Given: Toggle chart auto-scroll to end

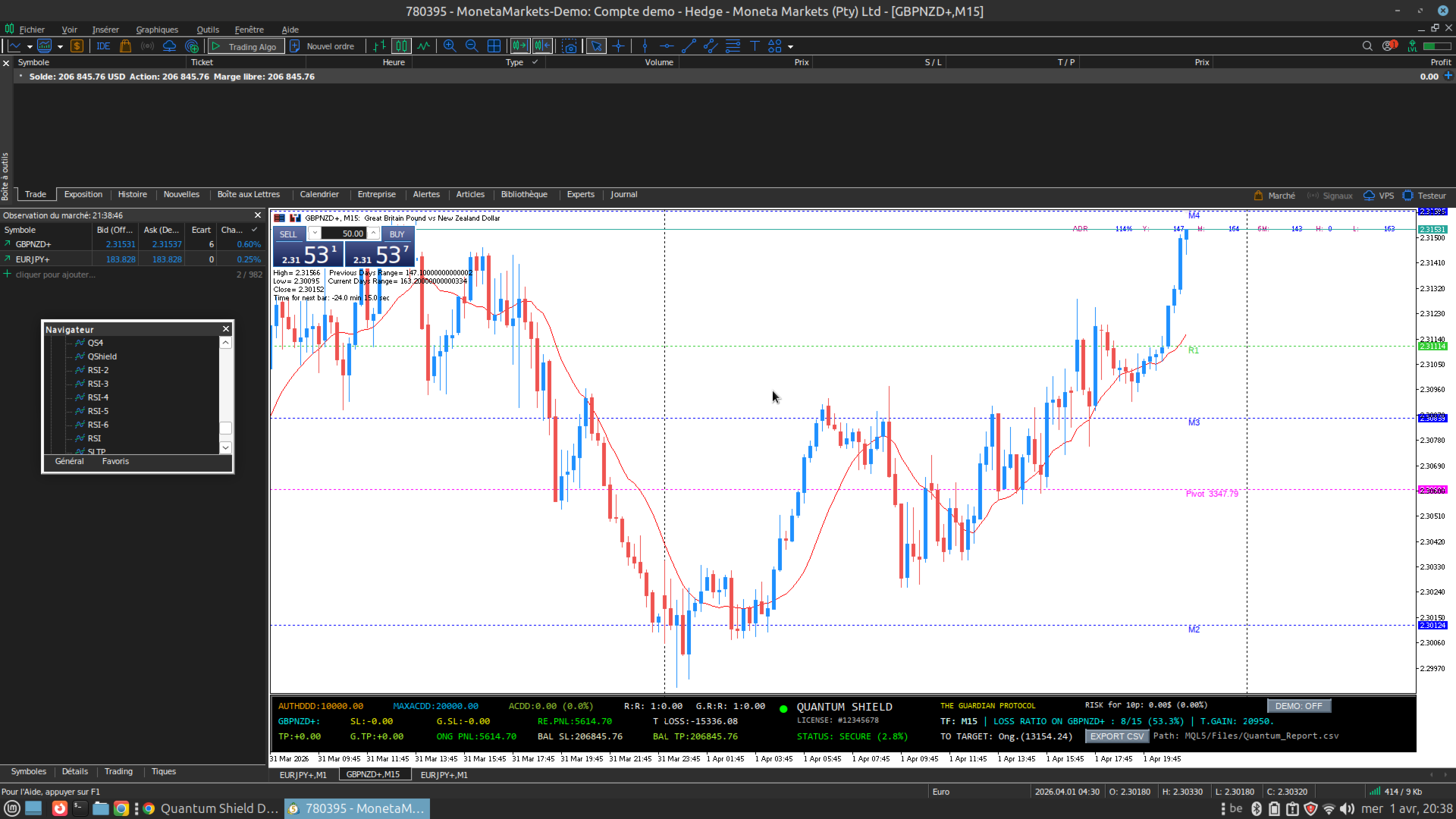Looking at the screenshot, I should [x=519, y=46].
